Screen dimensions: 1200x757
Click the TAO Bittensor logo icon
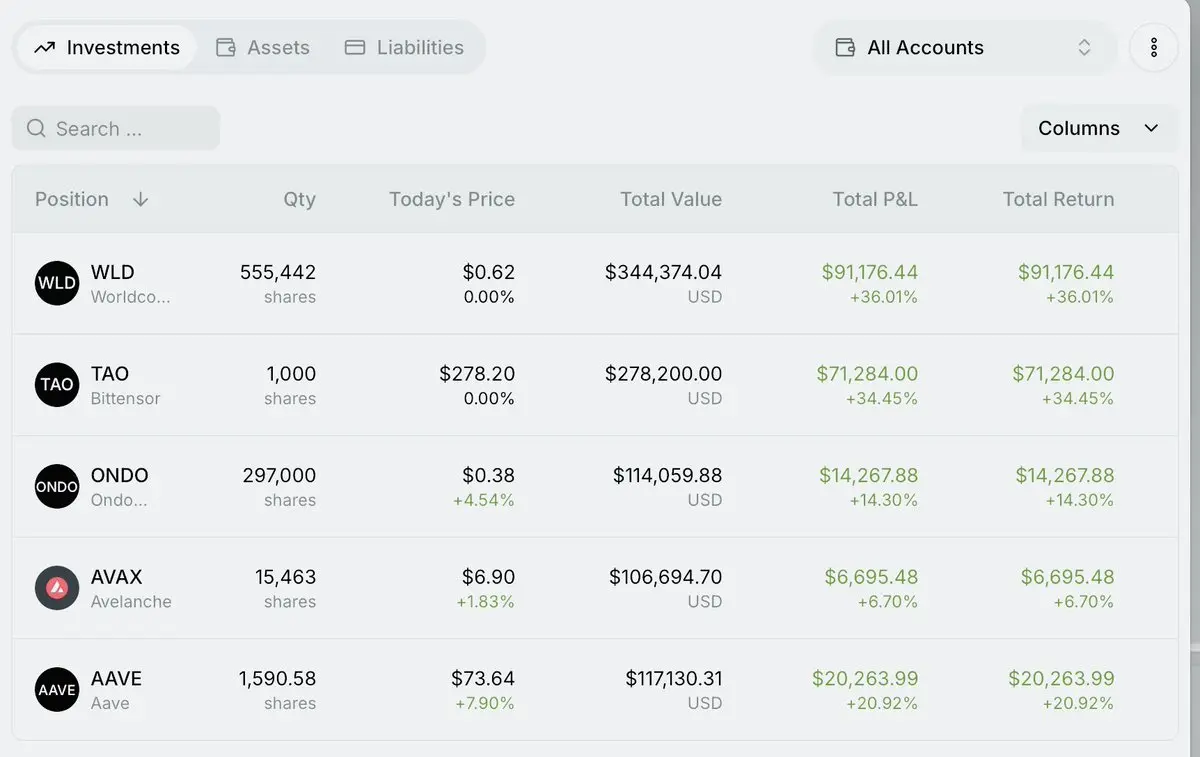(57, 385)
